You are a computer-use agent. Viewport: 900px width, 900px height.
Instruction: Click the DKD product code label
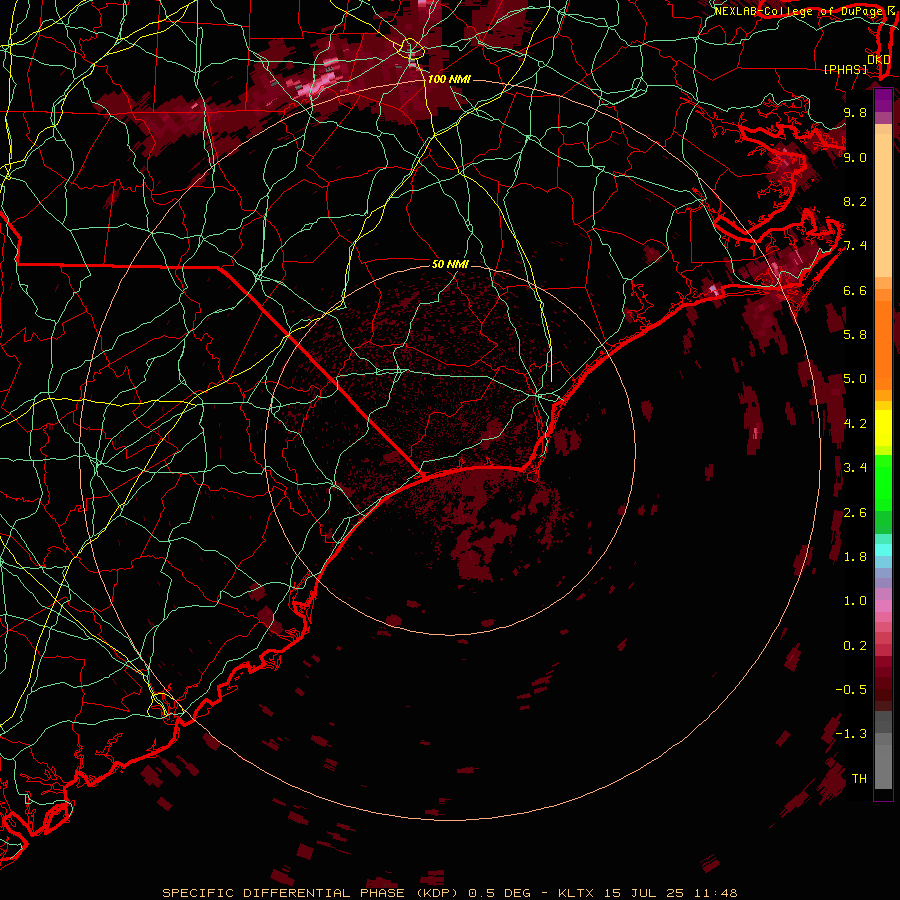(878, 59)
